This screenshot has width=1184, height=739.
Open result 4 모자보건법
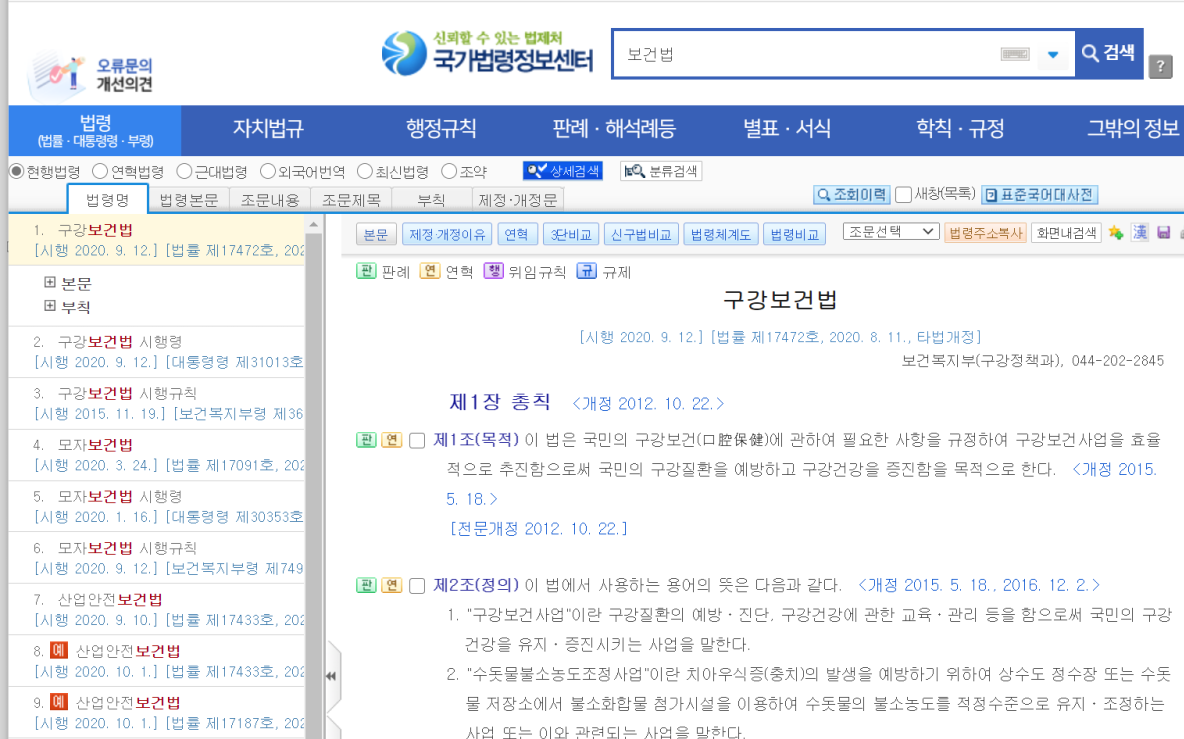pos(95,445)
